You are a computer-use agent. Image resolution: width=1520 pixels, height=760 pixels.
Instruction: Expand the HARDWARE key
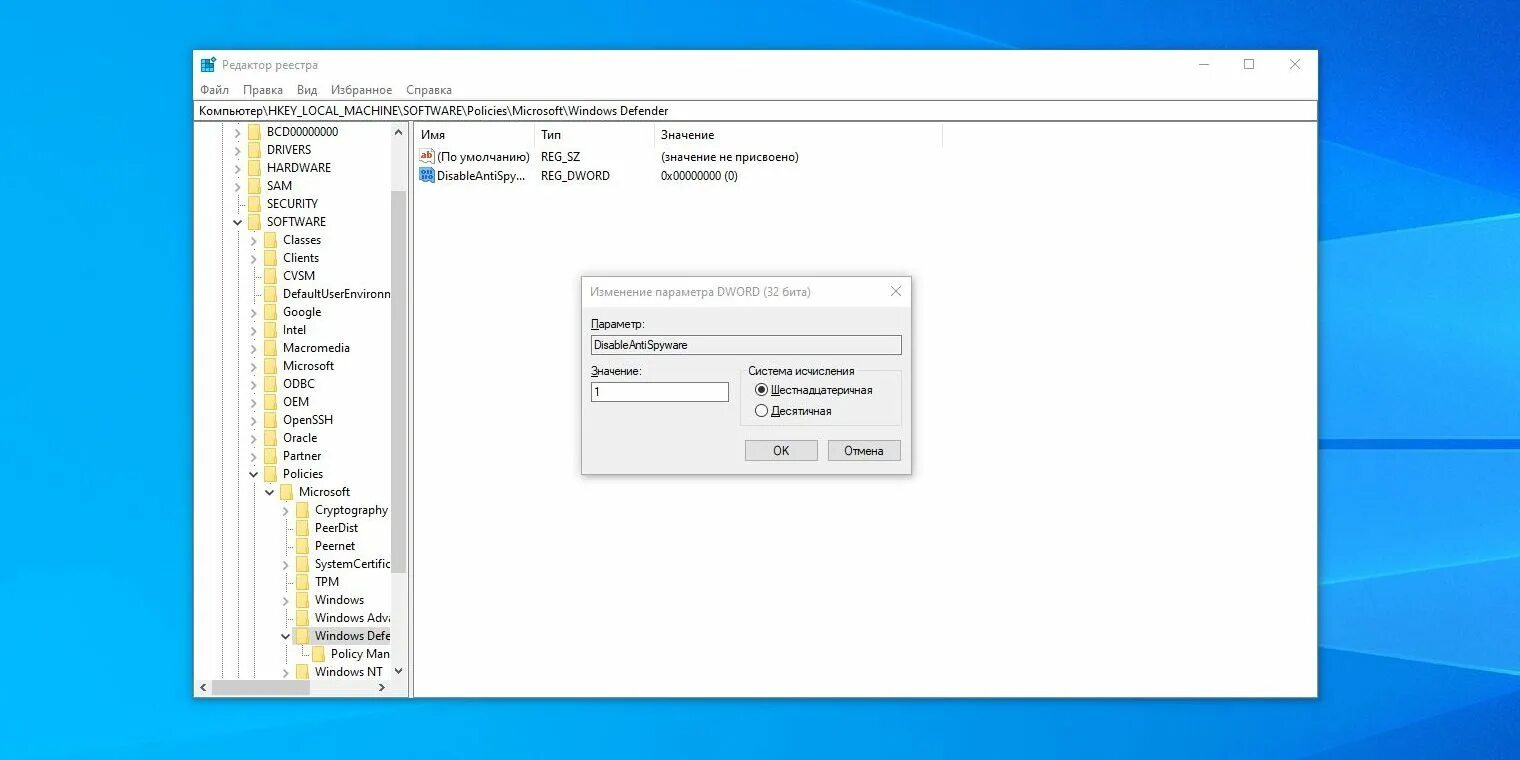tap(238, 168)
